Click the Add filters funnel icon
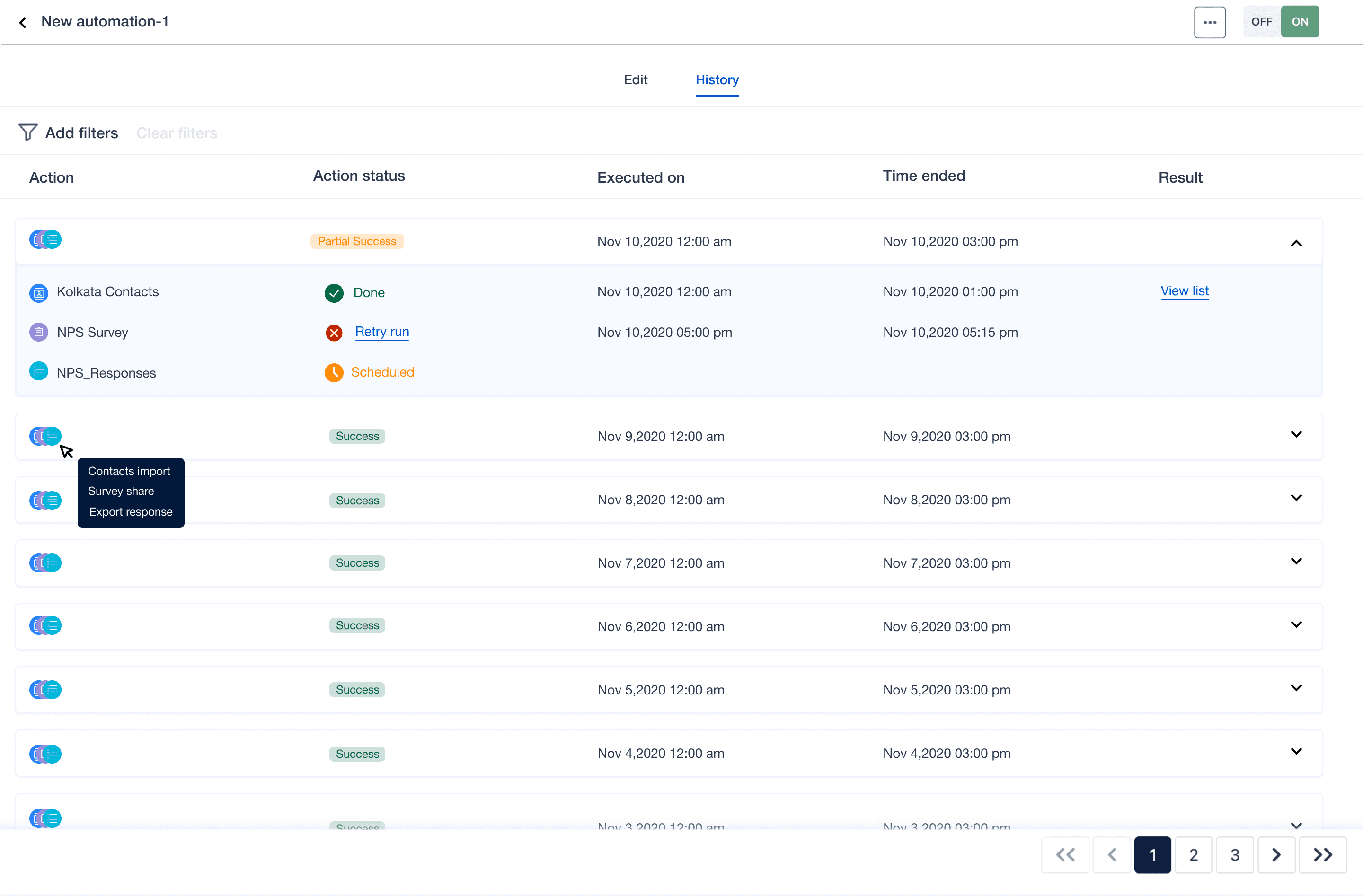The height and width of the screenshot is (896, 1363). tap(27, 132)
